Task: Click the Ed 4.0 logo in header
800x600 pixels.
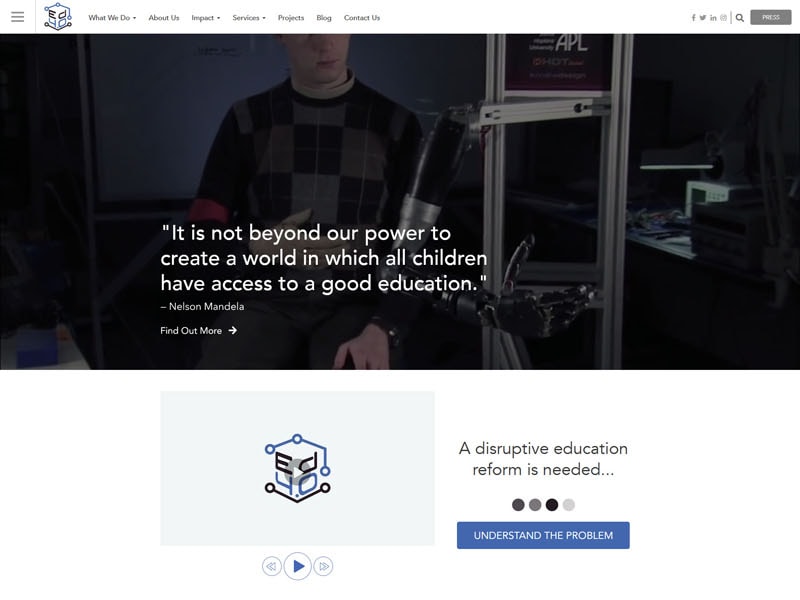Action: [x=58, y=17]
